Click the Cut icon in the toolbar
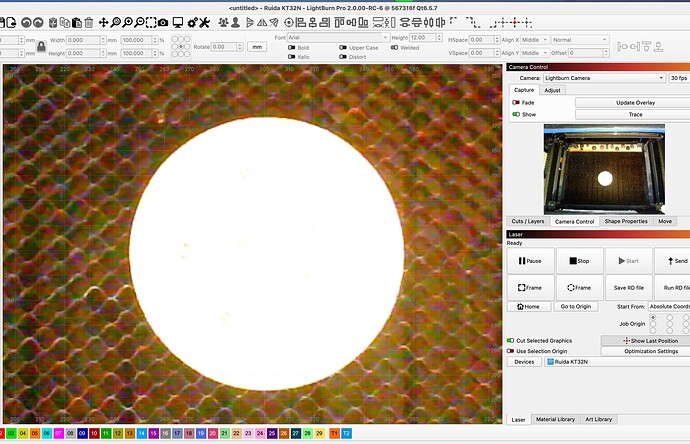690x444 pixels. pyautogui.click(x=53, y=22)
